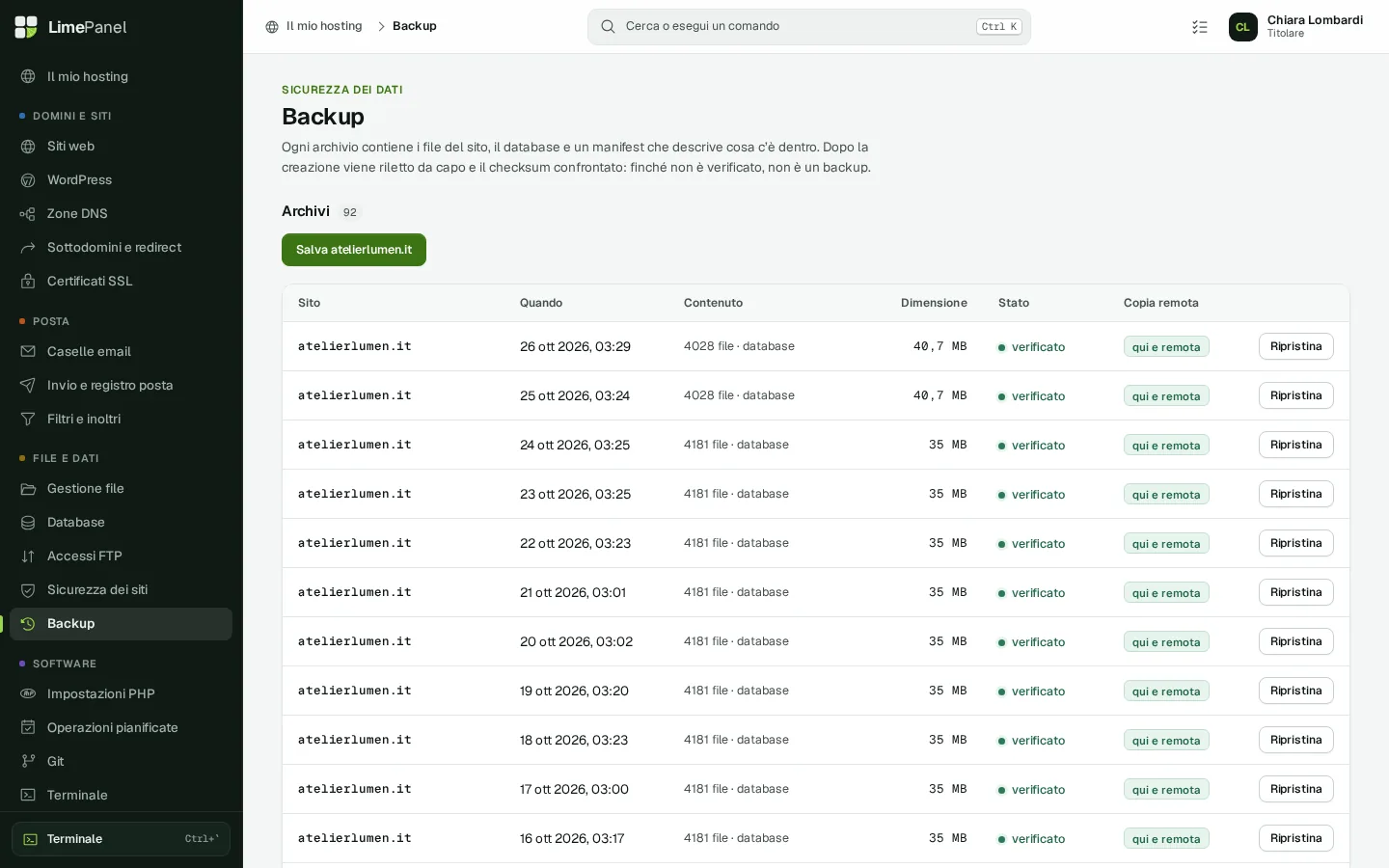Restore the 26 ott 2026 backup

1295,346
